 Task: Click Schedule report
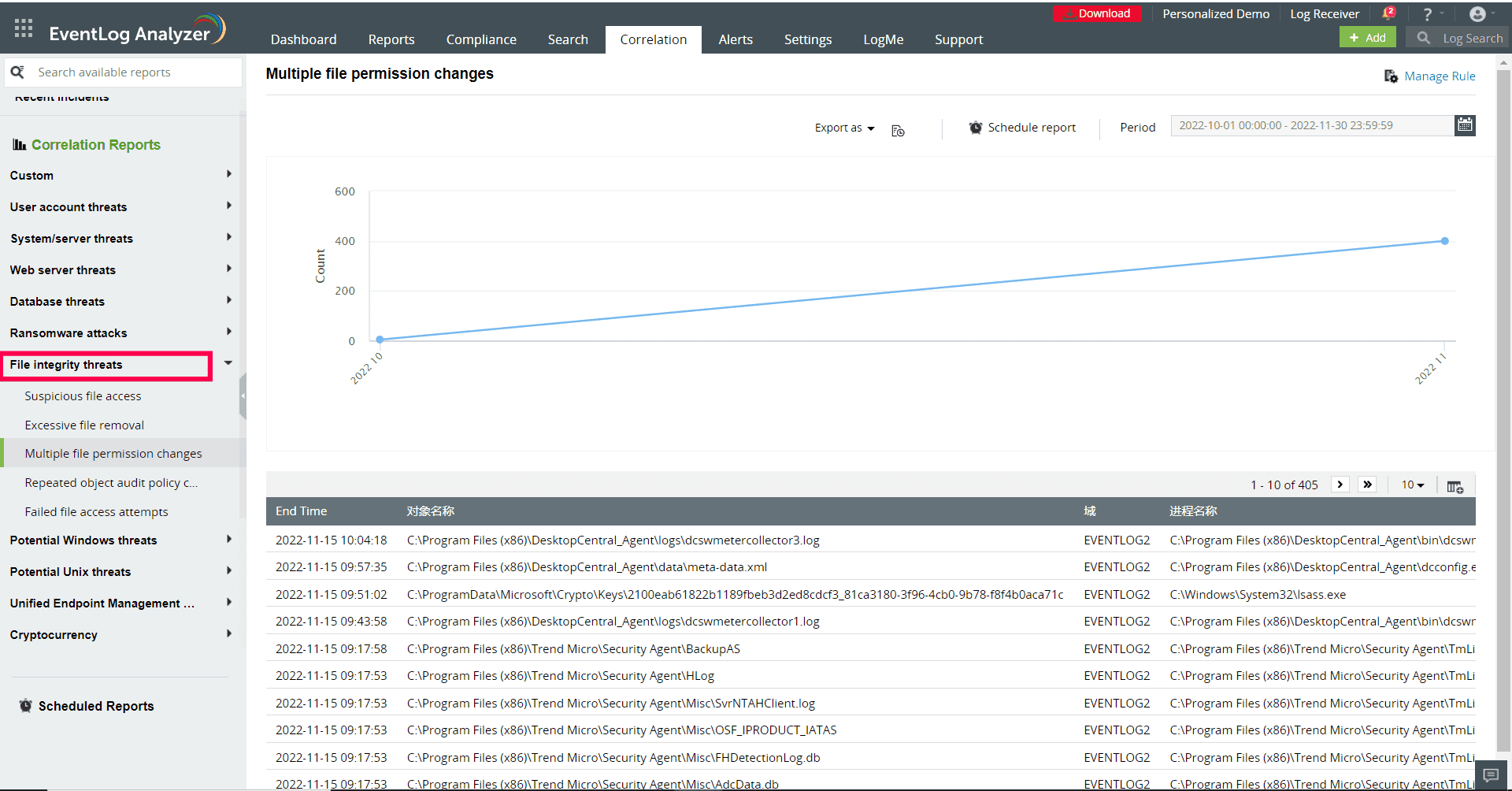coord(1032,128)
